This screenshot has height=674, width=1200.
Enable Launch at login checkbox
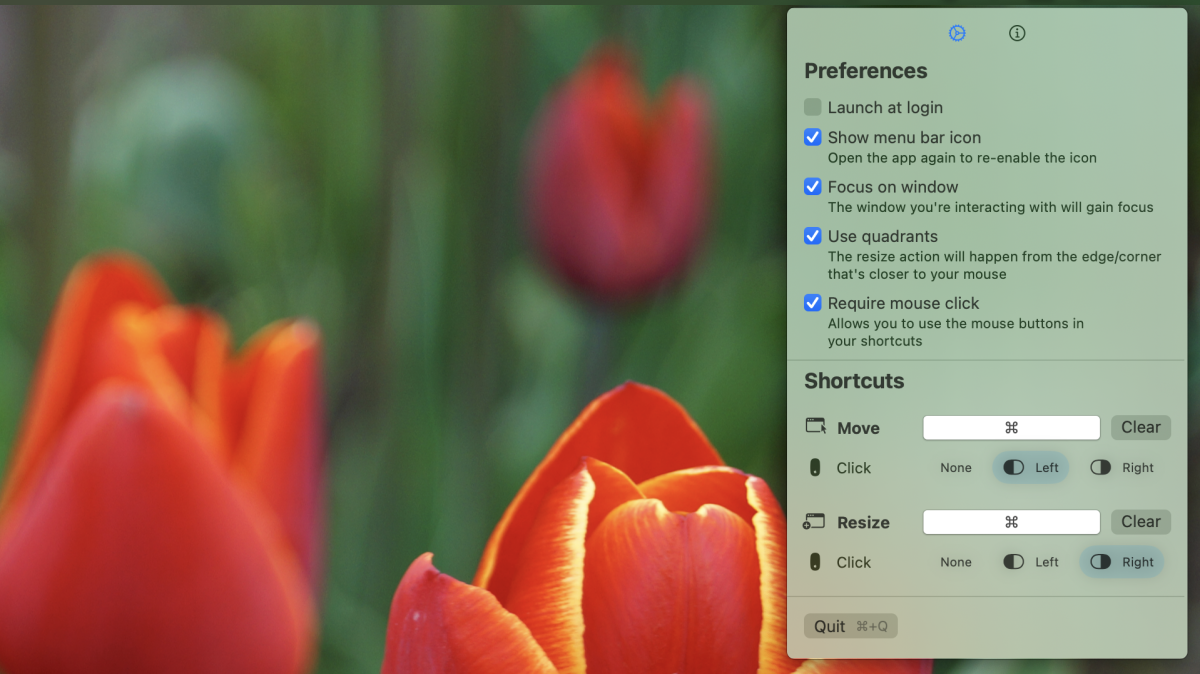click(813, 107)
